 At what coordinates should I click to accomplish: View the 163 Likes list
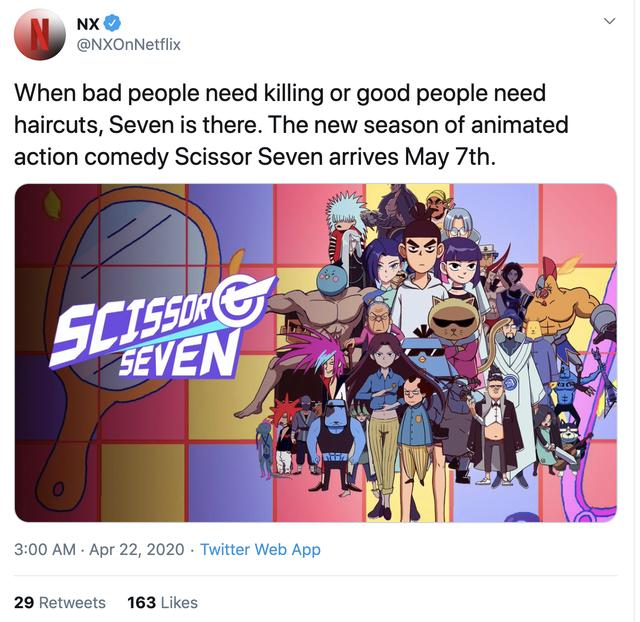click(162, 602)
